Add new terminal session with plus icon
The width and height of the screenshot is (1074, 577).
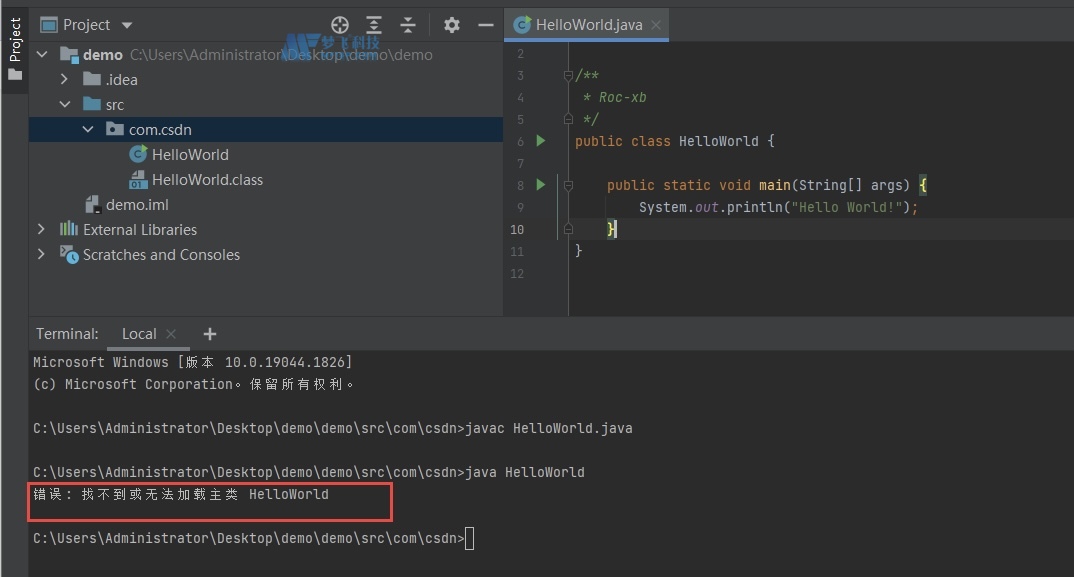(x=210, y=334)
